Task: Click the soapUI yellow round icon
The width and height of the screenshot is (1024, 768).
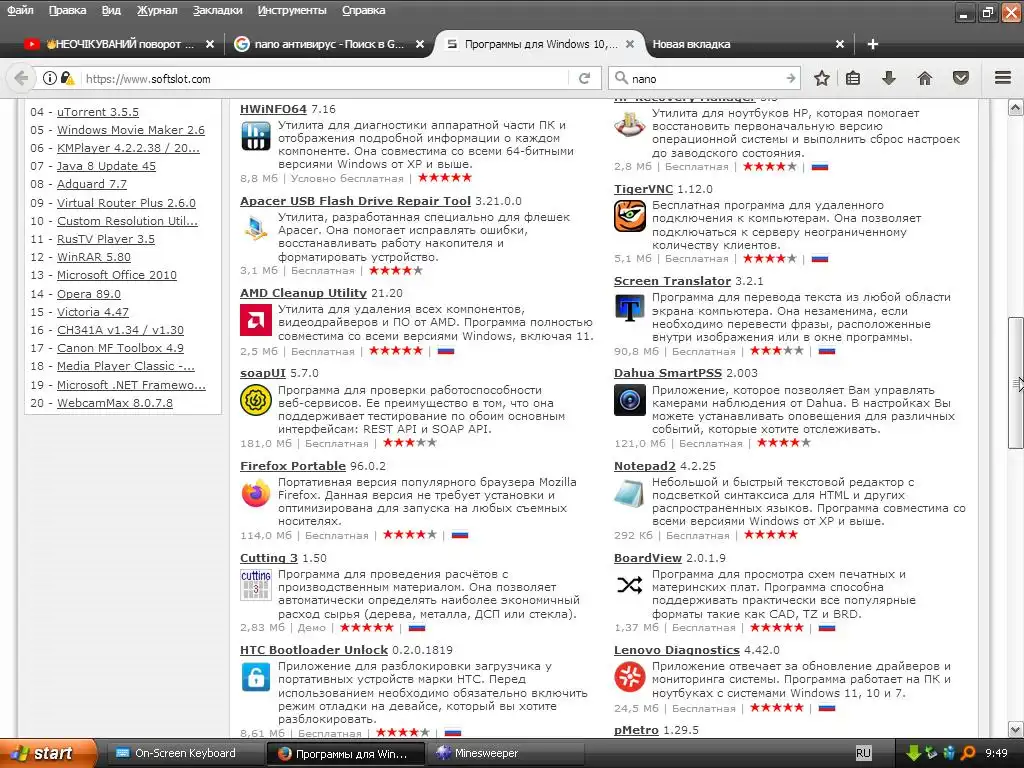Action: (255, 400)
